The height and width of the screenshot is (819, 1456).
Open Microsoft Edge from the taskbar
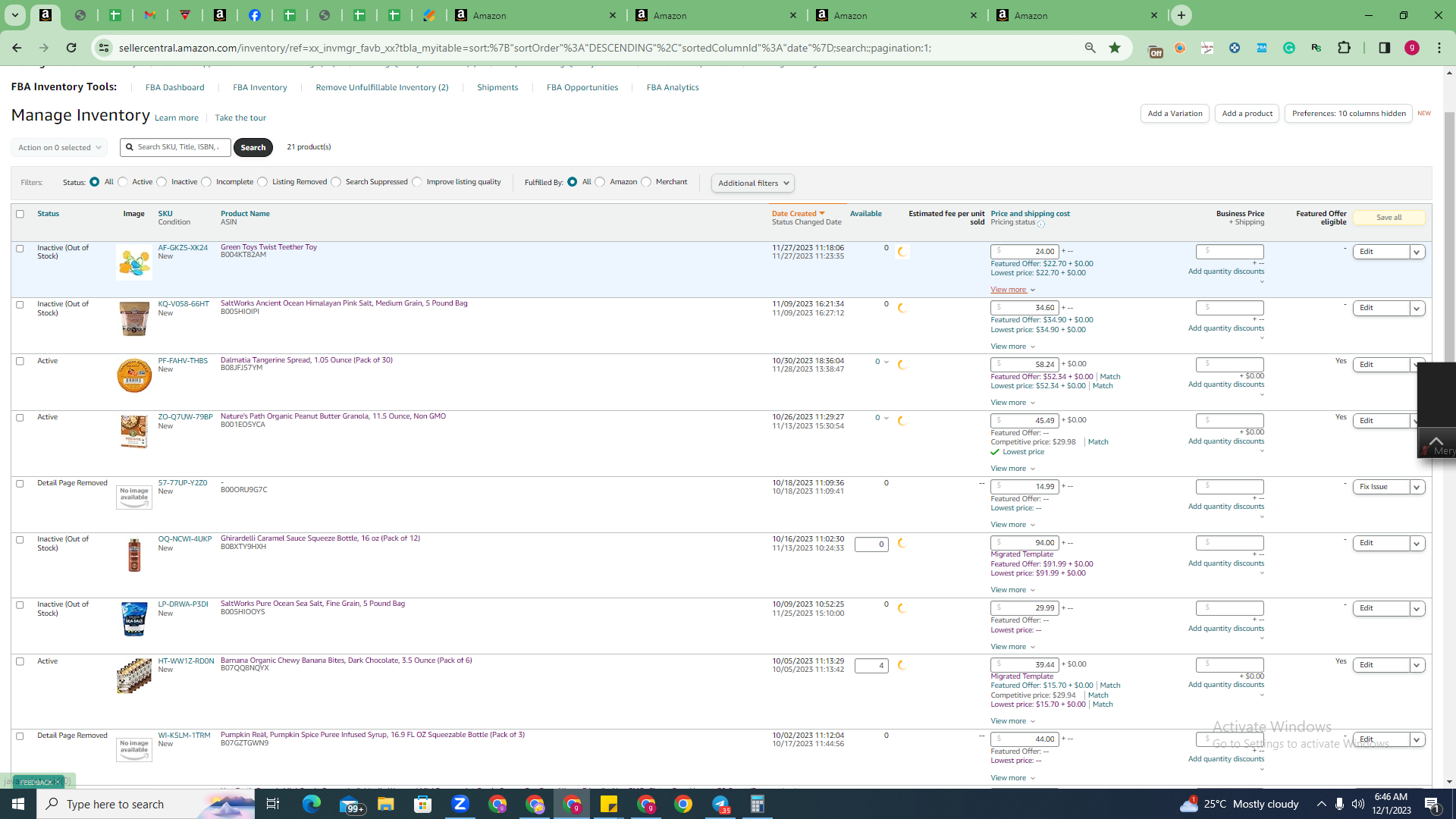pyautogui.click(x=312, y=804)
